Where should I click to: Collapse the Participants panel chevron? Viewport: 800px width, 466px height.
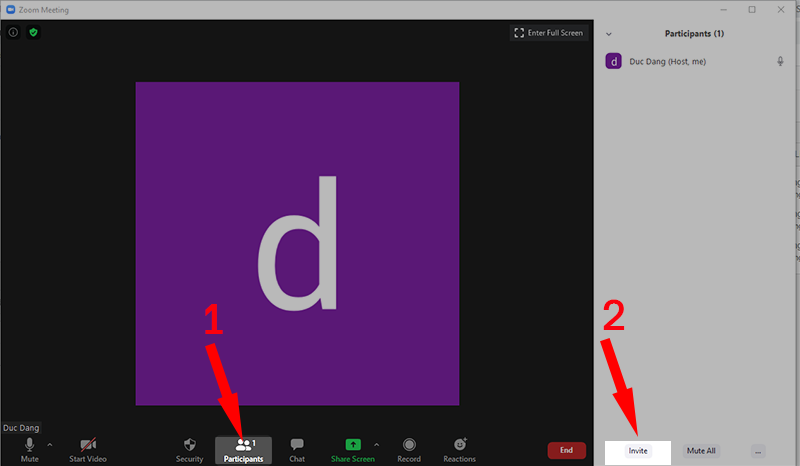click(609, 34)
